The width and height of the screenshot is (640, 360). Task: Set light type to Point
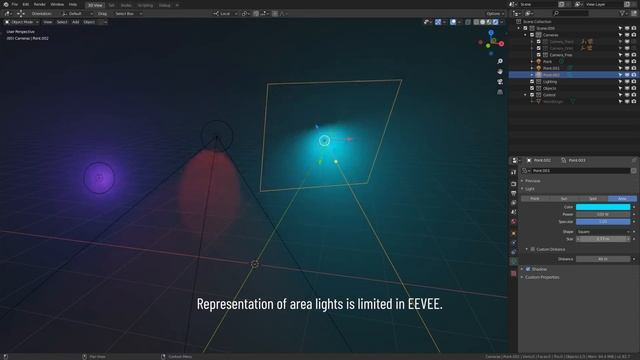(x=535, y=199)
